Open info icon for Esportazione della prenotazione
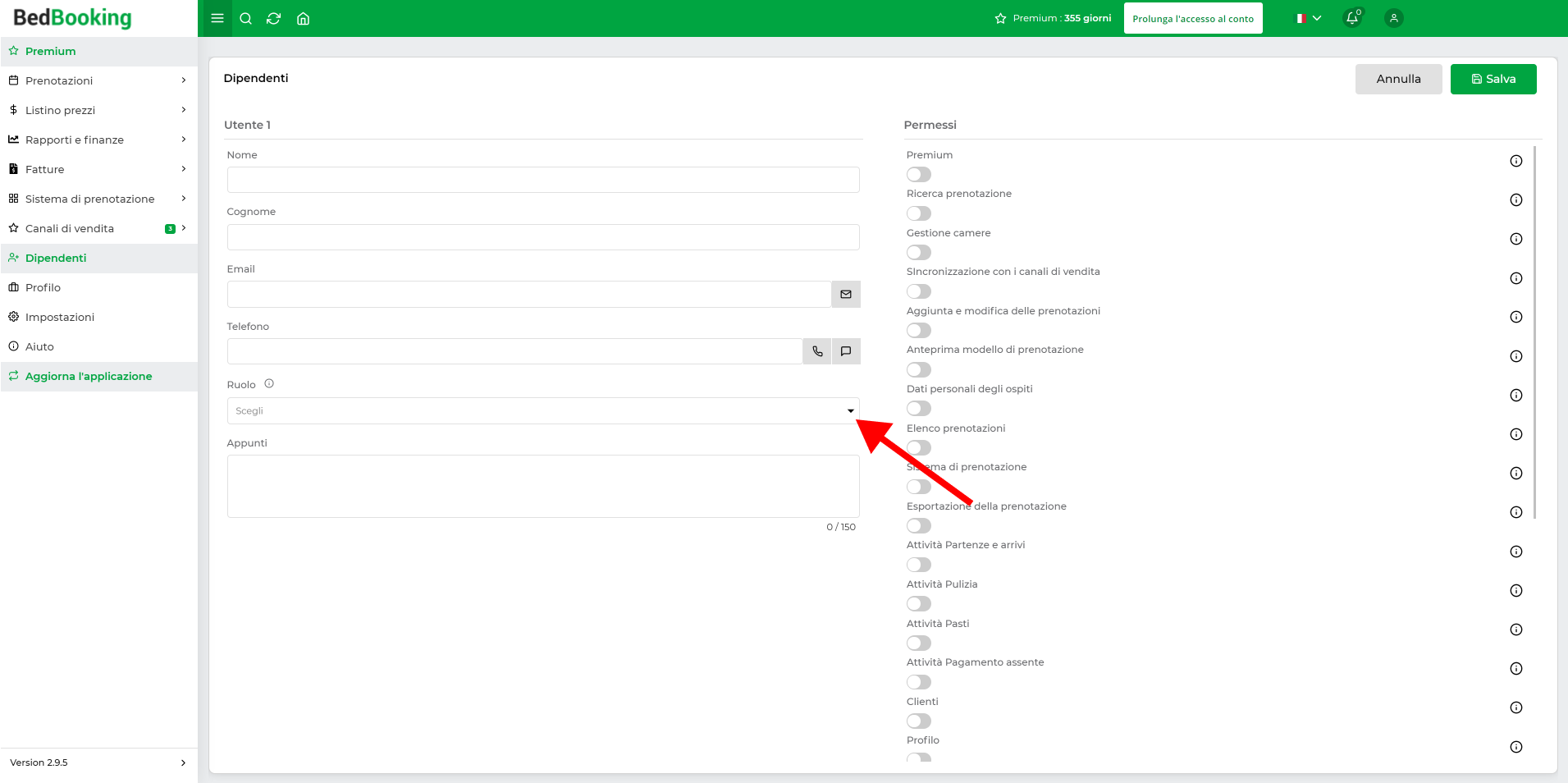The height and width of the screenshot is (783, 1568). (x=1516, y=512)
